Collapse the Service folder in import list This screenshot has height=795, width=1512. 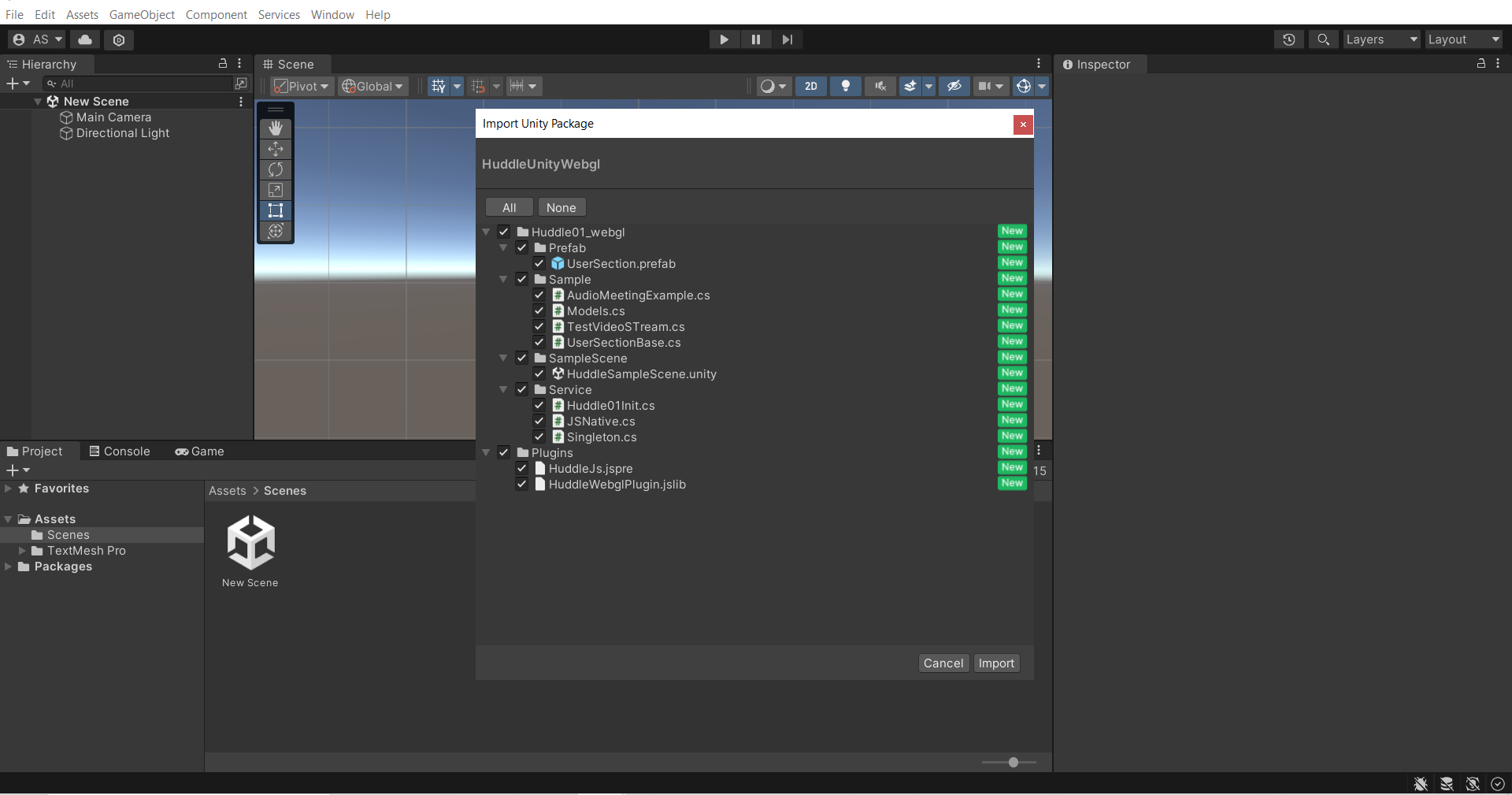[503, 390]
